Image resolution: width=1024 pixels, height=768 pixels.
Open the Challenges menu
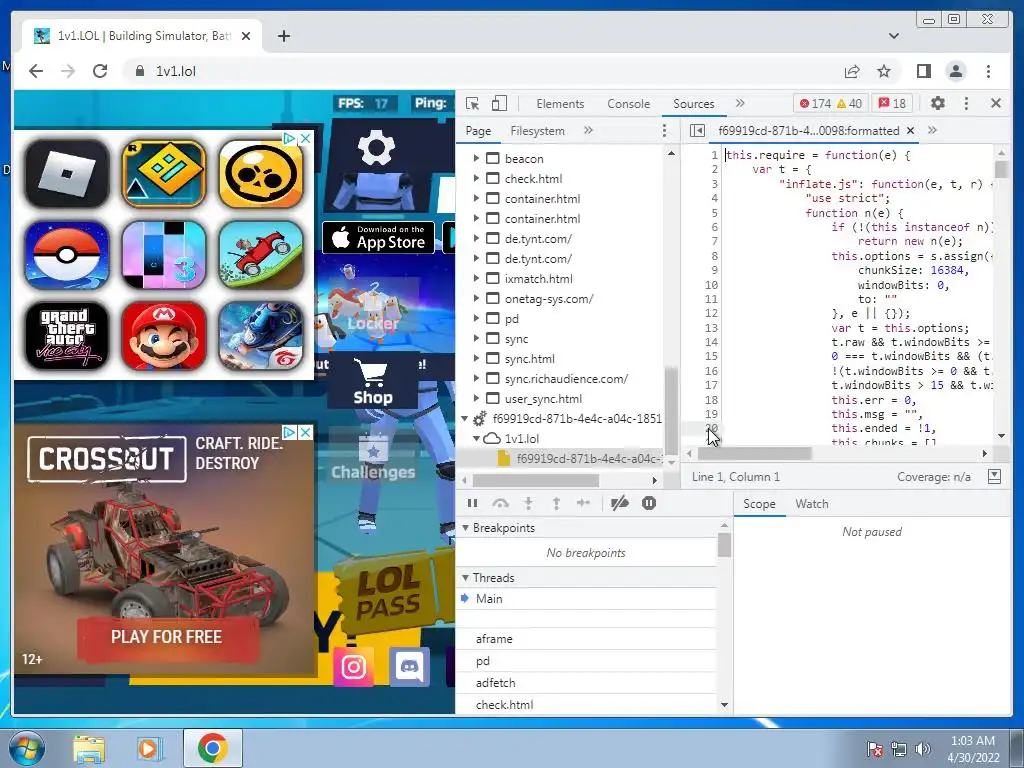(373, 458)
